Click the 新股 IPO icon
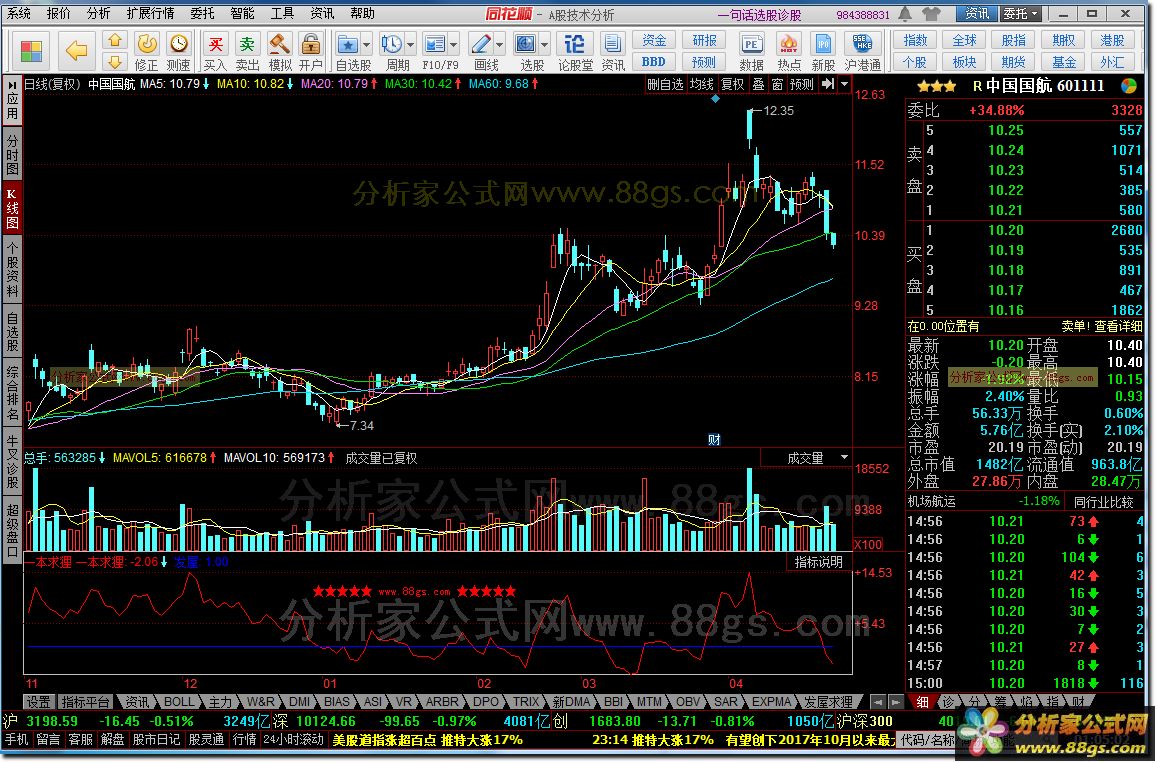1157x763 pixels. tap(823, 52)
